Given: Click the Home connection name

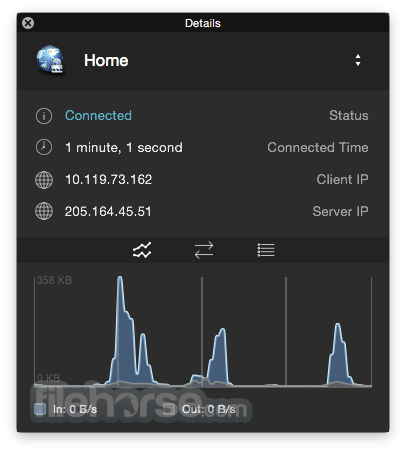Looking at the screenshot, I should (106, 61).
